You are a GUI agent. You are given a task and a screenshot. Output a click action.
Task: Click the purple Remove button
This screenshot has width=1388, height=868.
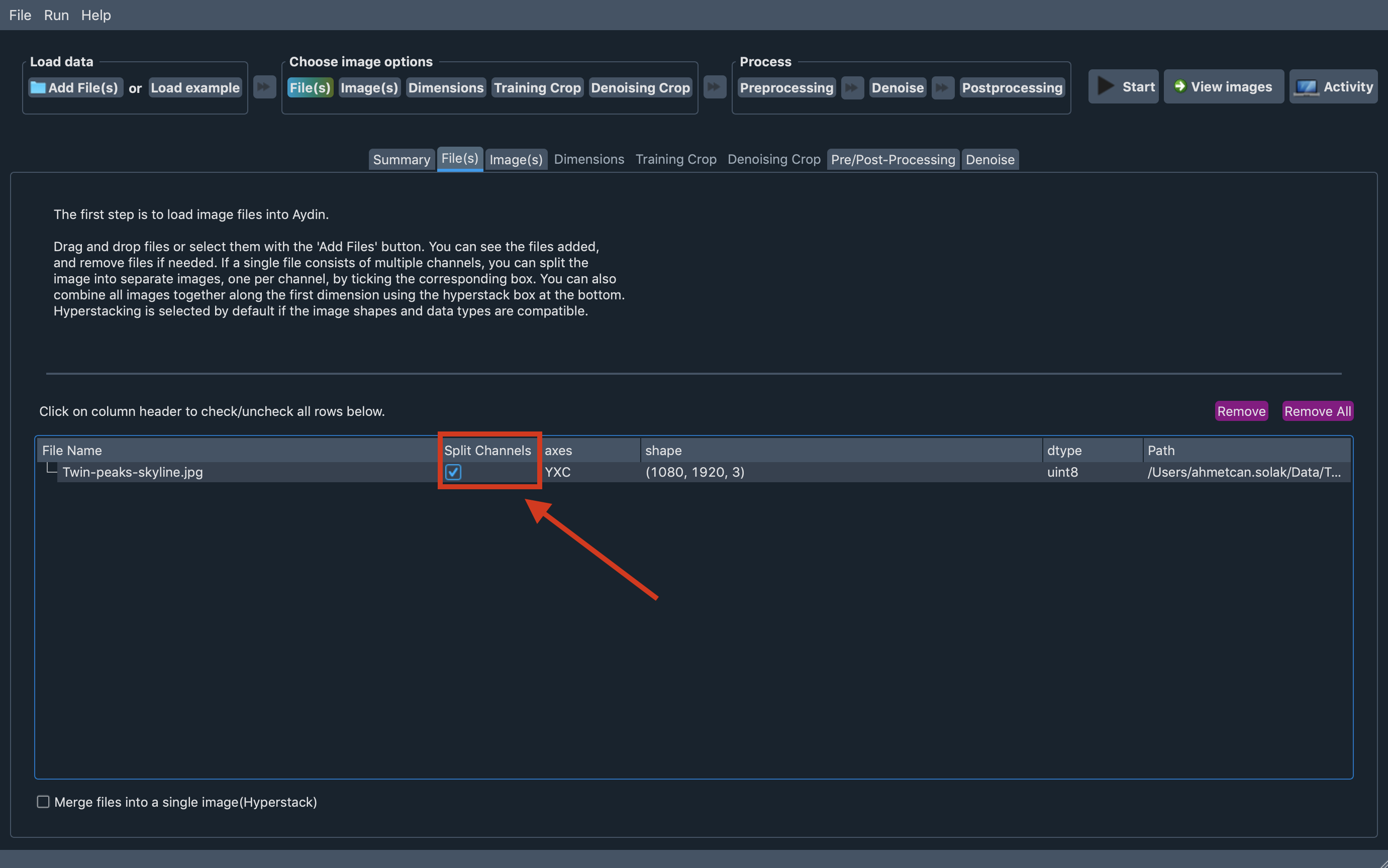[x=1241, y=411]
